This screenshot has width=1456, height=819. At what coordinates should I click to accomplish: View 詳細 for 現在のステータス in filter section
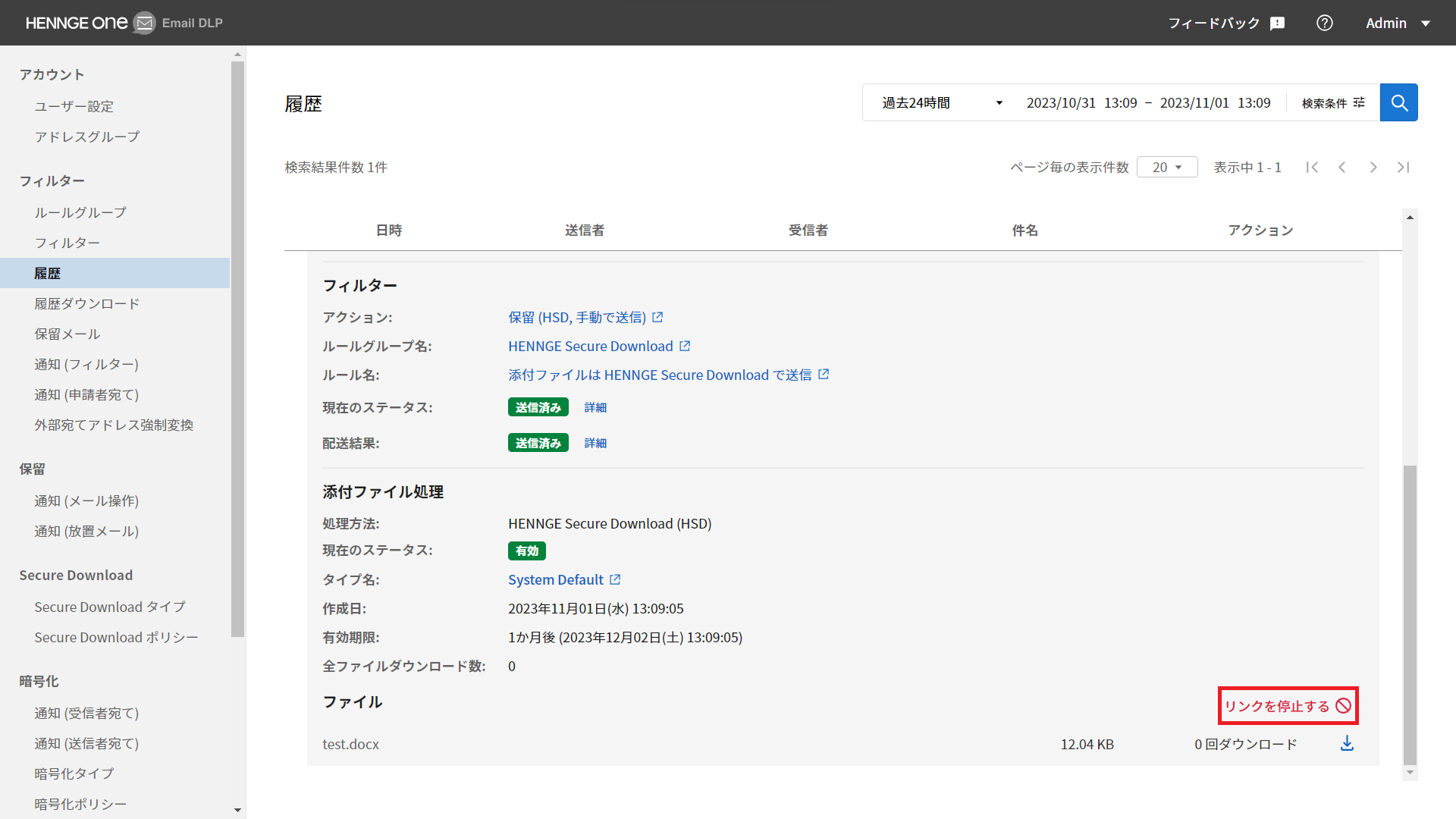(x=595, y=407)
